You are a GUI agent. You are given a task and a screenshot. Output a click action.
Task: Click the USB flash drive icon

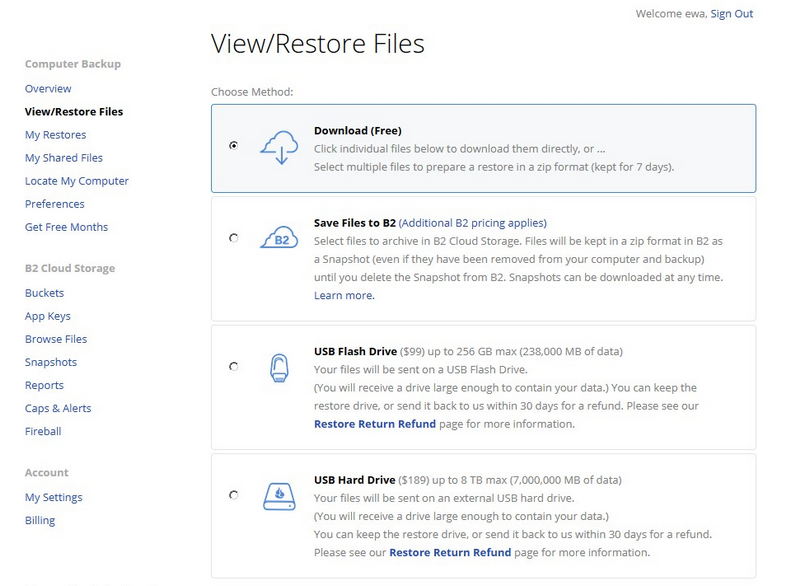279,368
